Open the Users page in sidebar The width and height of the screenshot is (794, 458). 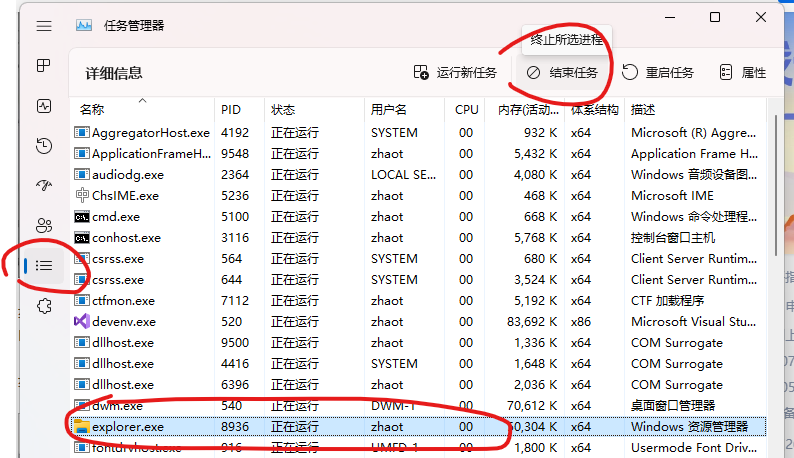point(44,225)
